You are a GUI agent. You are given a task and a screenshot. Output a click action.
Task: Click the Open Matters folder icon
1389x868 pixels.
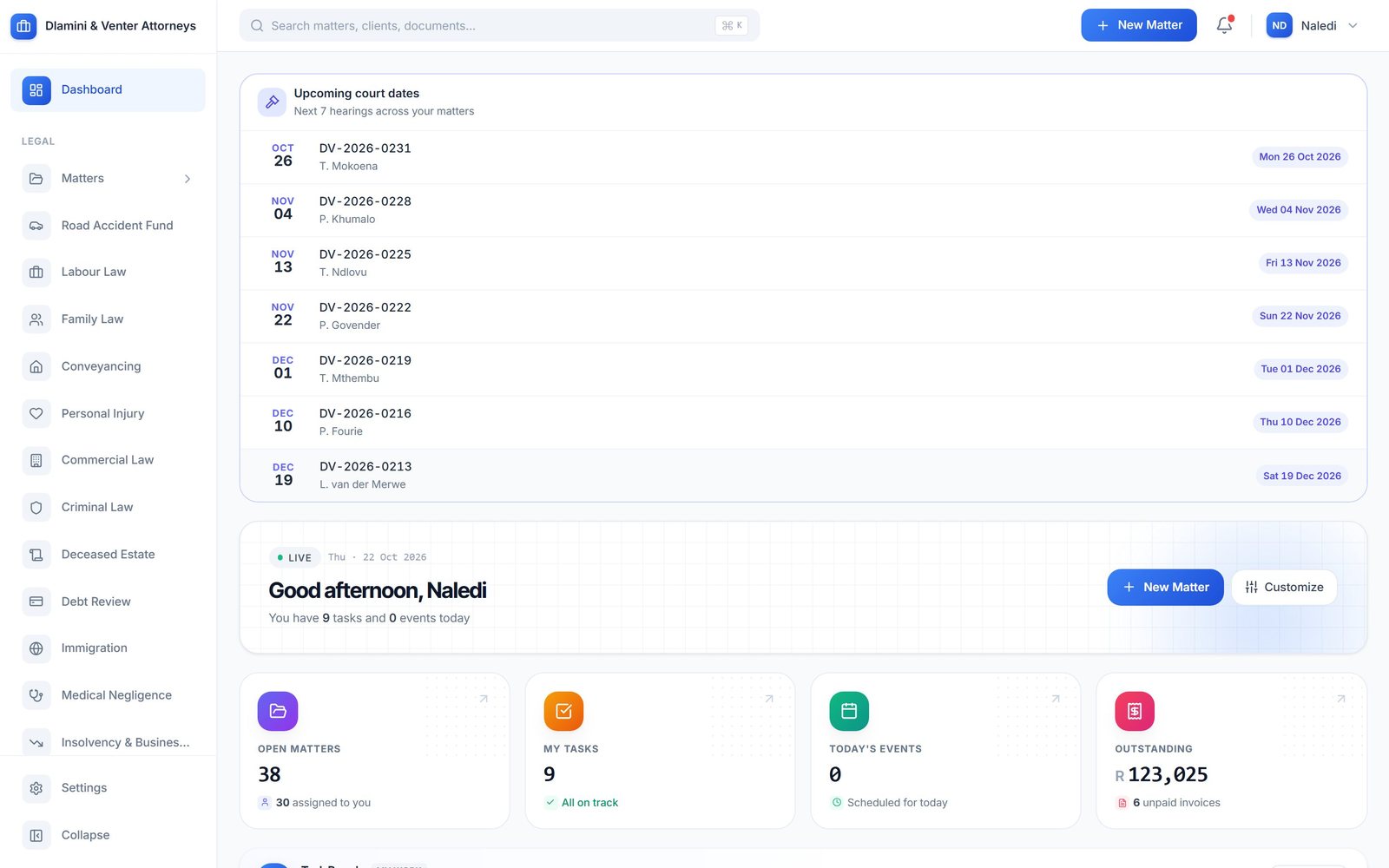click(x=278, y=711)
